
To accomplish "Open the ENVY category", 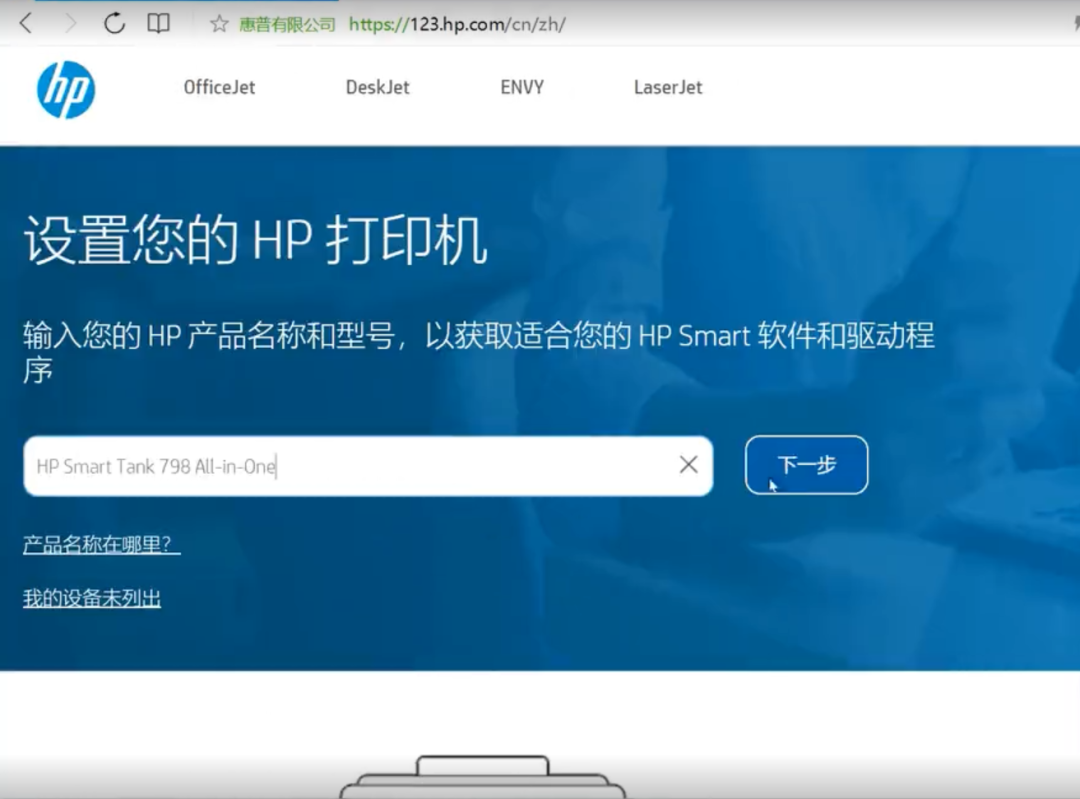I will click(521, 87).
